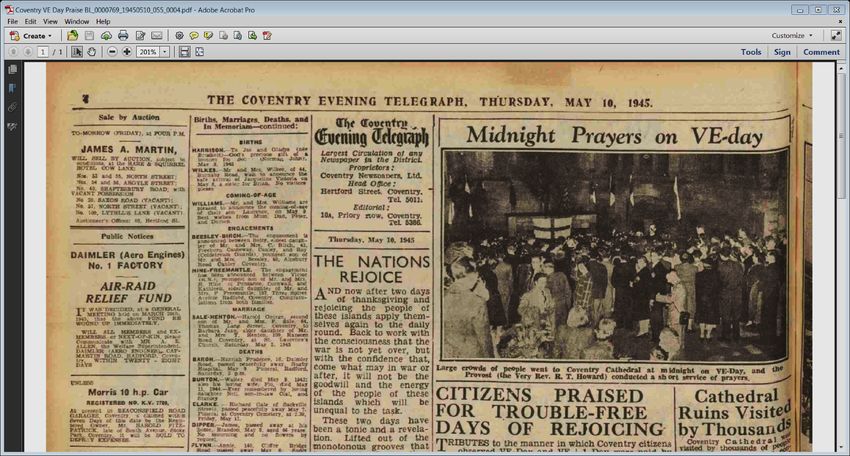
Task: Click the scroll up arrow
Action: click(x=841, y=67)
